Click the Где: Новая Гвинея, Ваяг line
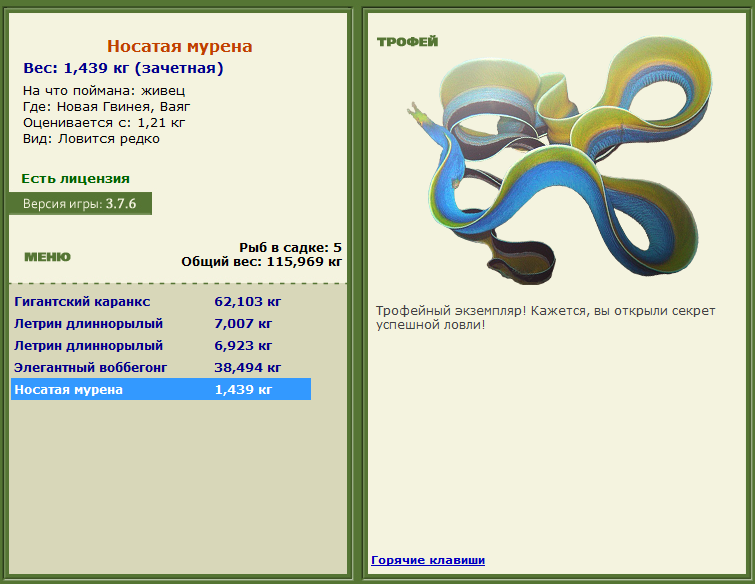Viewport: 755px width, 584px height. click(106, 106)
